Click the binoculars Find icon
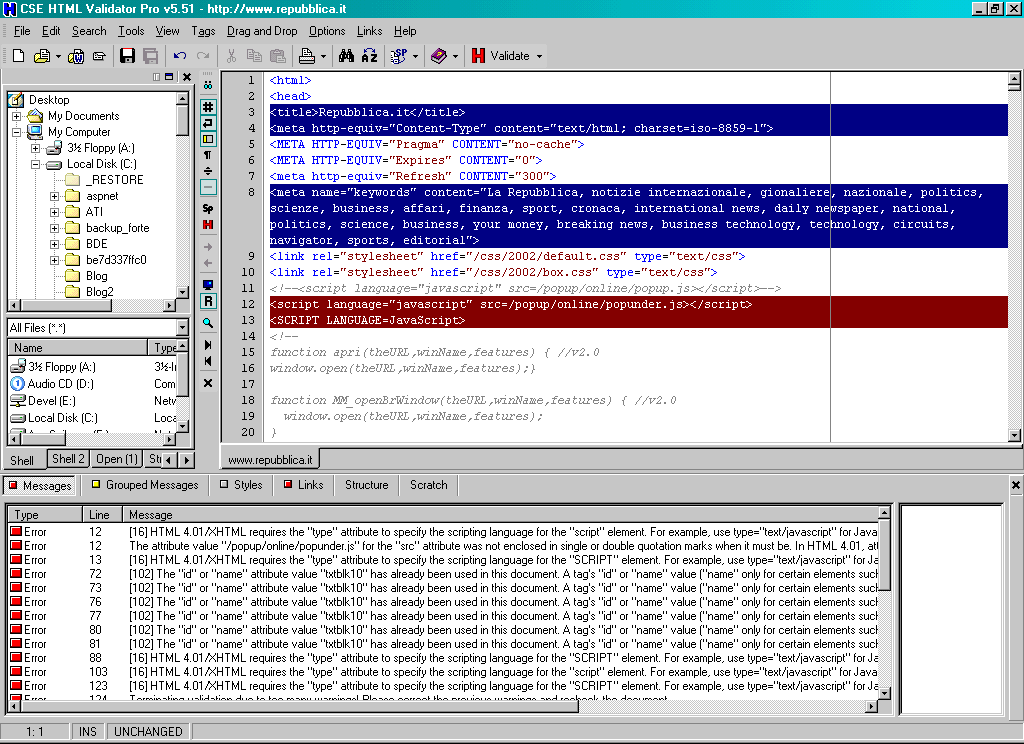The width and height of the screenshot is (1024, 744). [346, 56]
